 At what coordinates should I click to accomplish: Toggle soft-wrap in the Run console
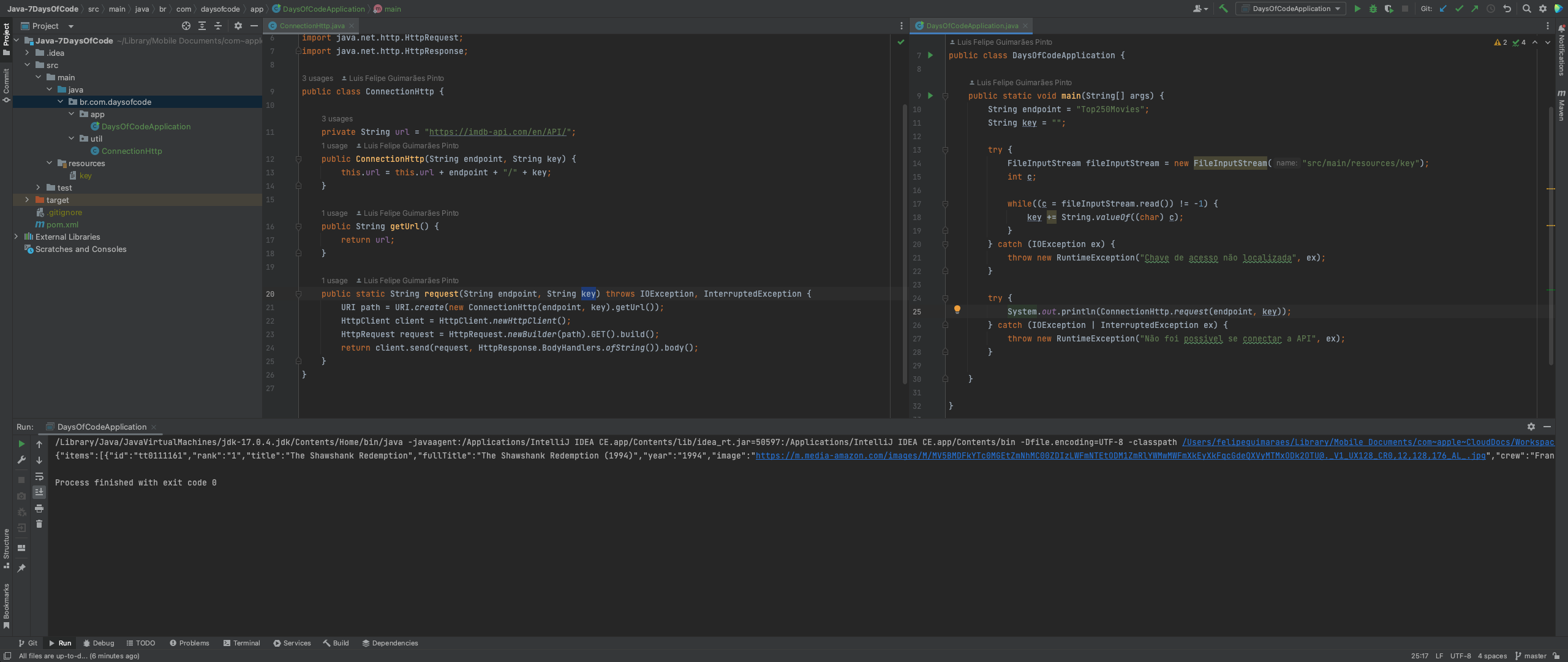[x=39, y=477]
